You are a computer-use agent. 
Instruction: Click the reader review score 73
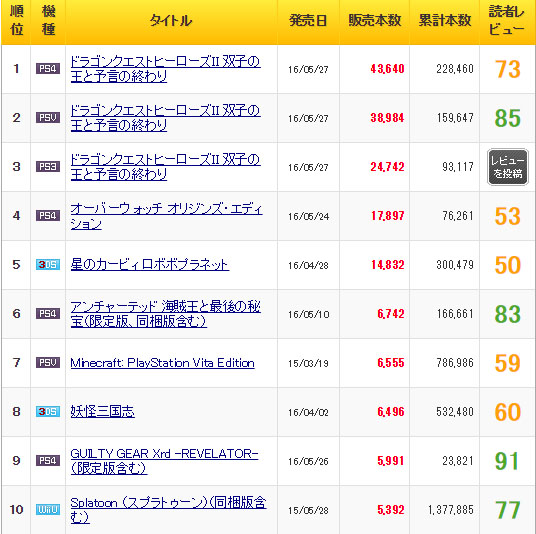[x=508, y=69]
